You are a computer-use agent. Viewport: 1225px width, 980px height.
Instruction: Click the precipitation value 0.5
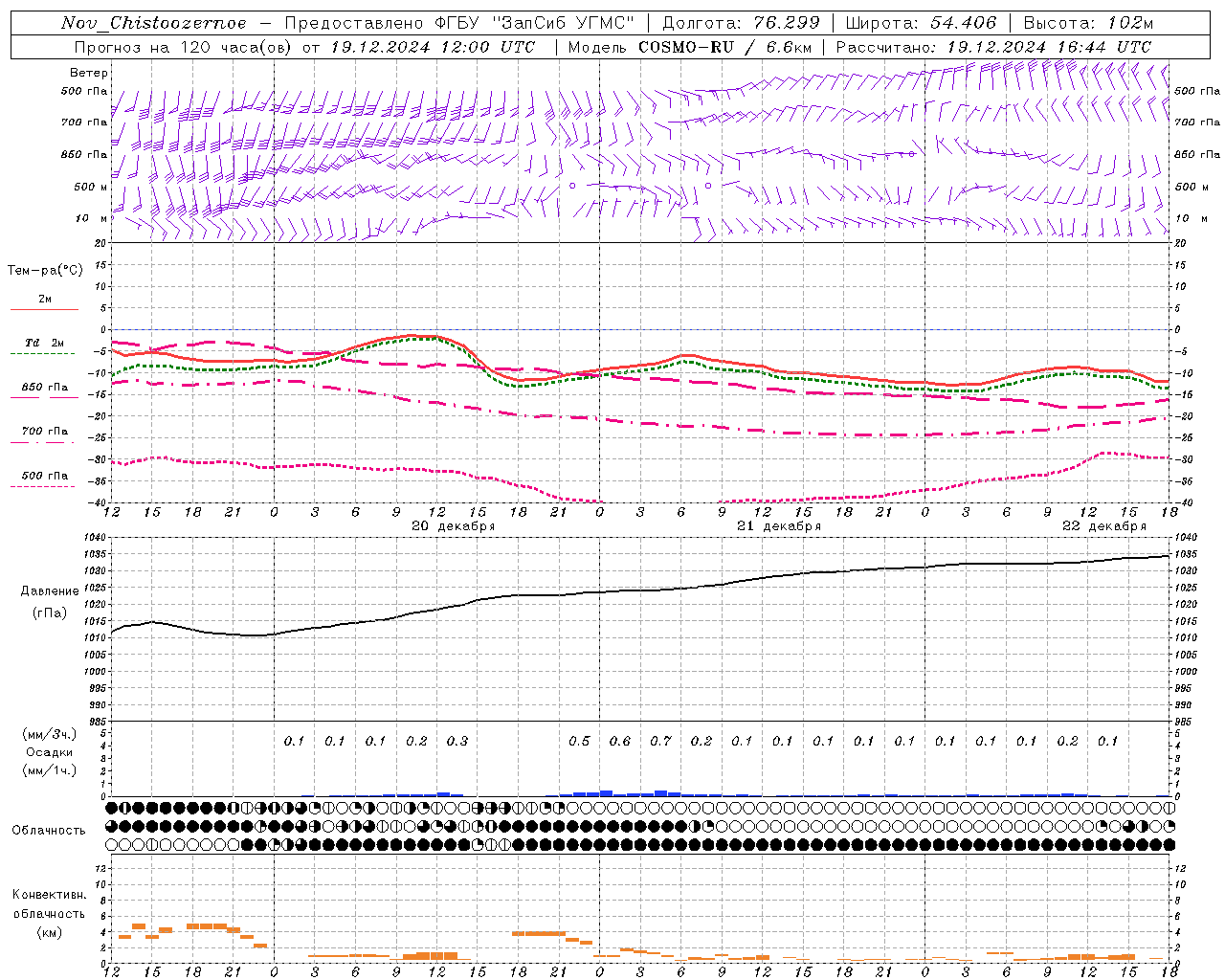point(579,741)
